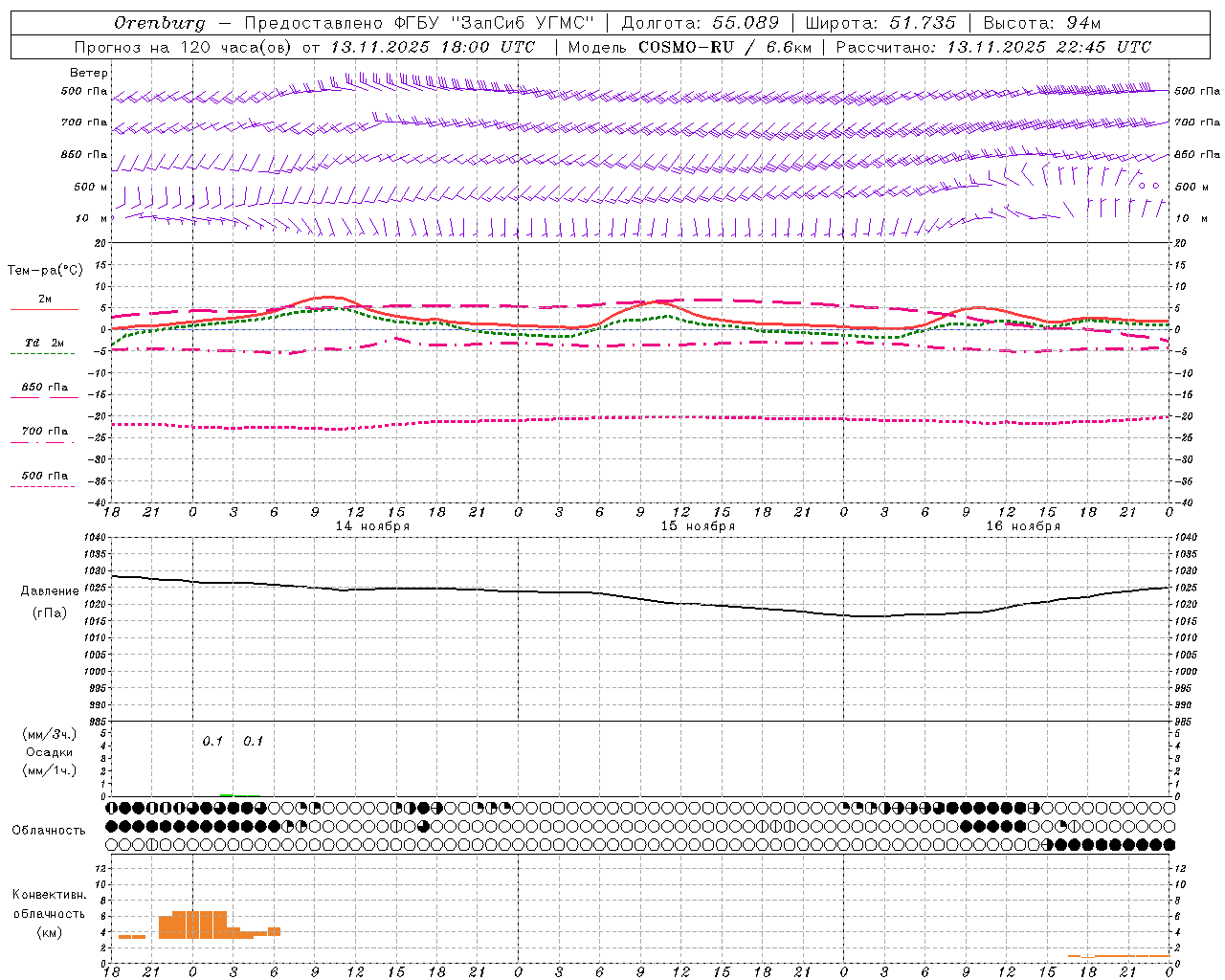Screen dimensions: 1225x980
Task: Click the Orenburg station title
Action: tap(160, 23)
